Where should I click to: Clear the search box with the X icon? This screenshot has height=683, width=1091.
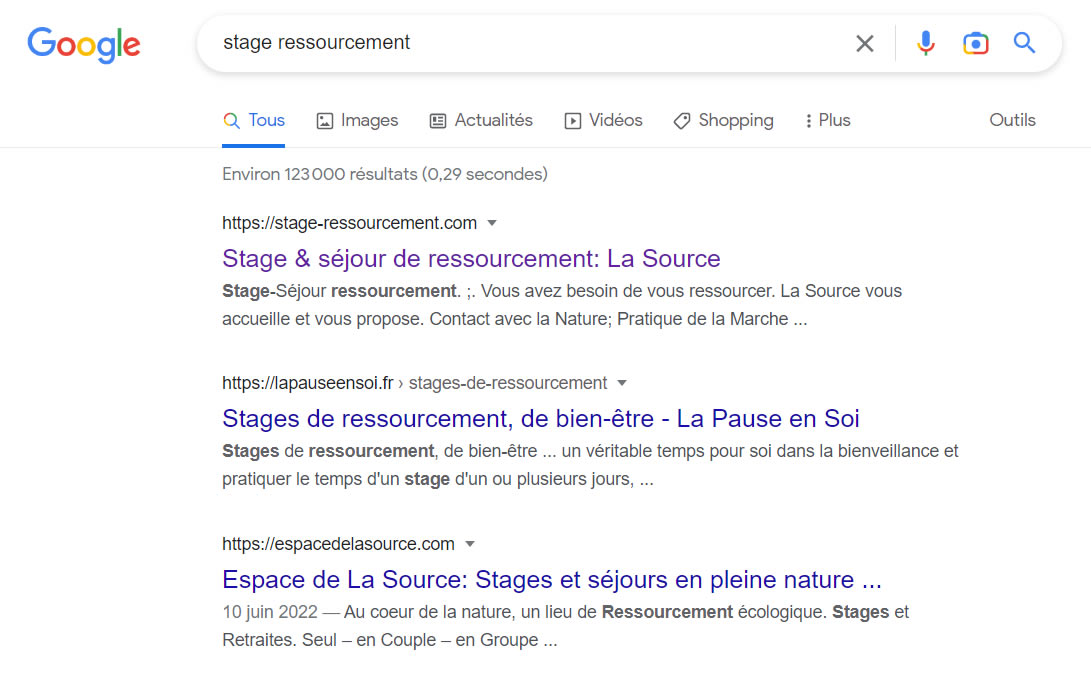click(x=864, y=43)
